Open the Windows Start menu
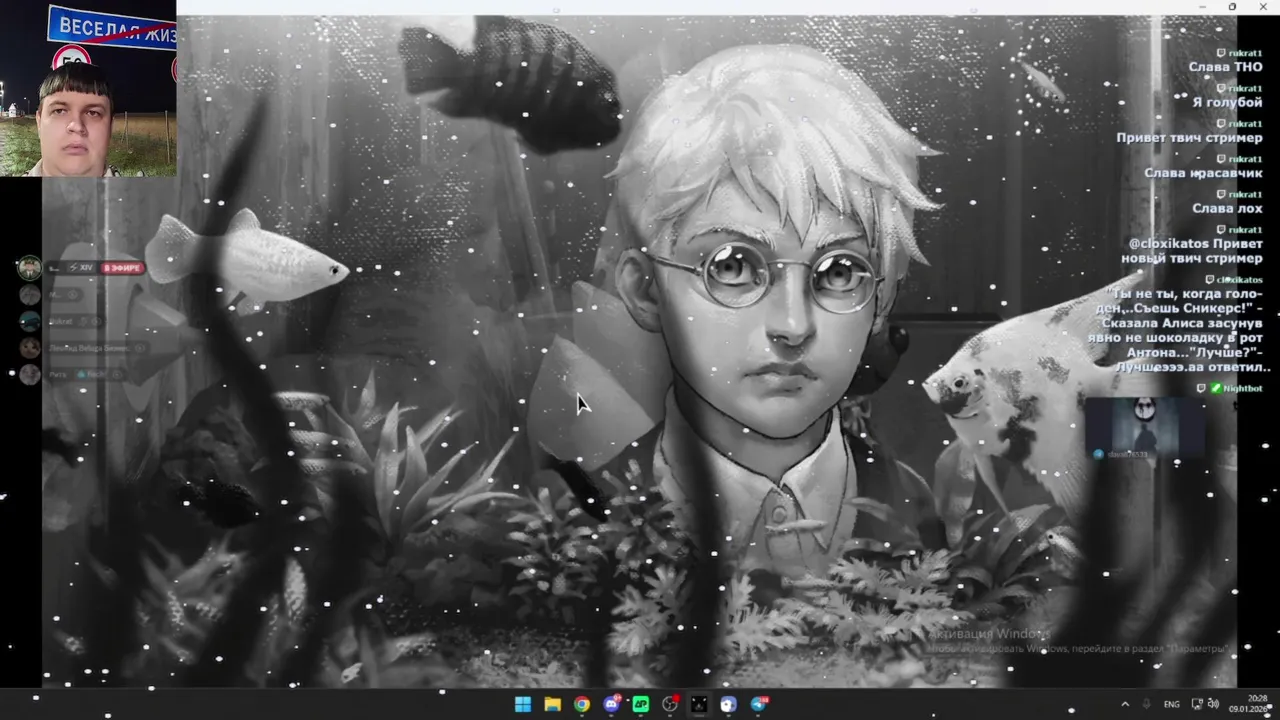 (523, 705)
